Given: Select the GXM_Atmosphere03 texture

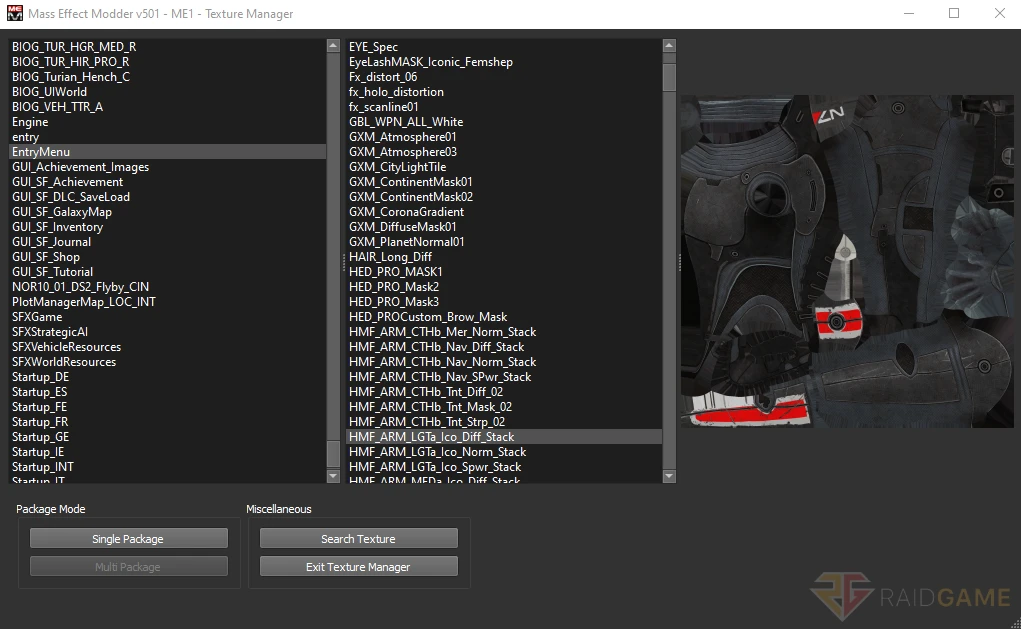Looking at the screenshot, I should tap(504, 152).
